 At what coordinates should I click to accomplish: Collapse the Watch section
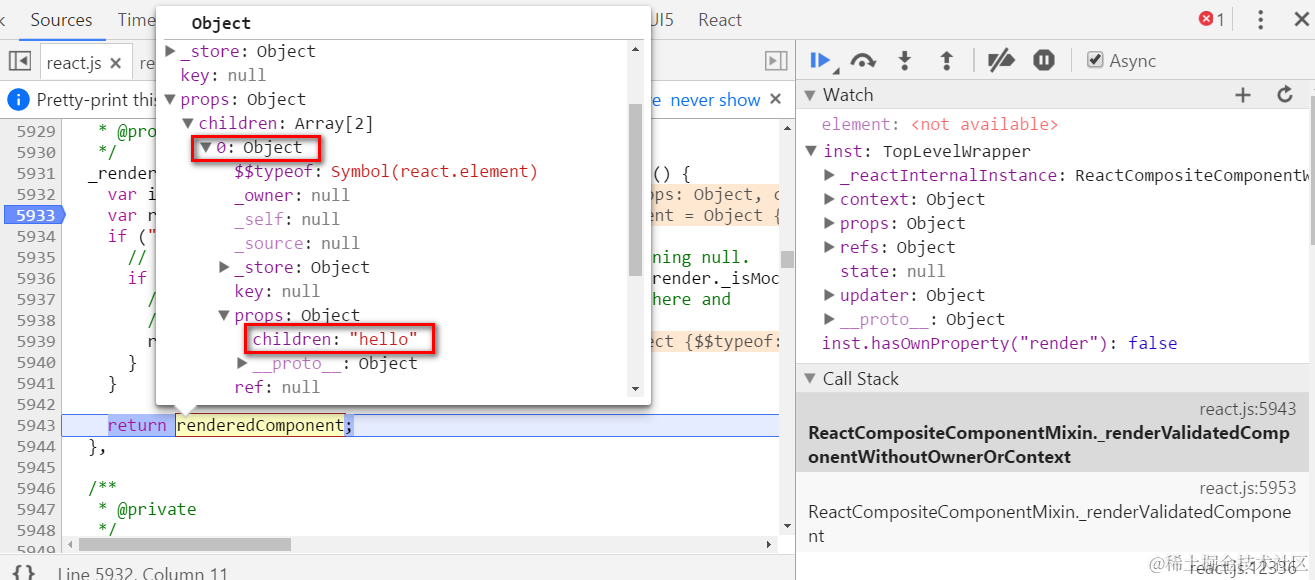pyautogui.click(x=811, y=96)
